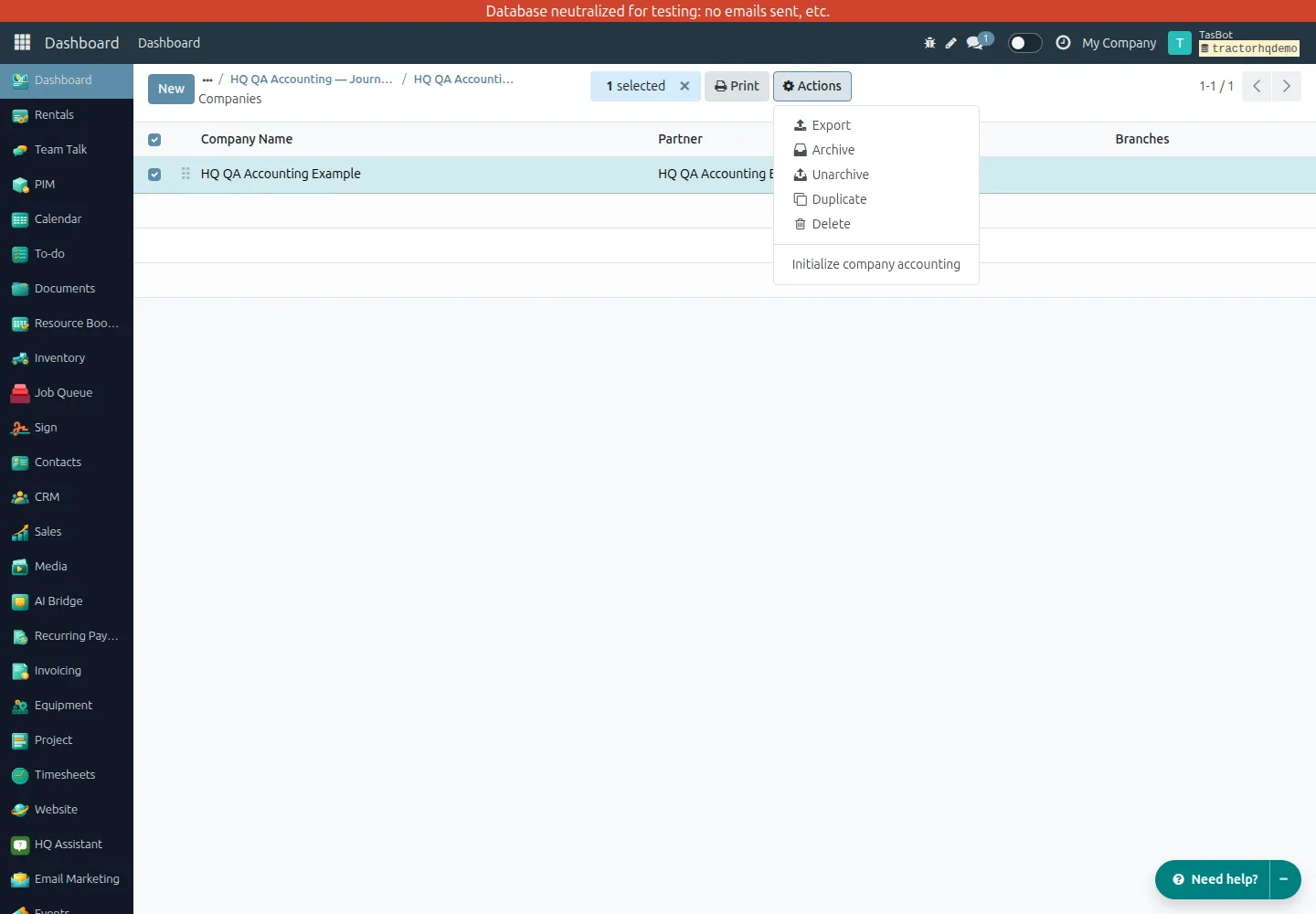
Task: Open the Inventory app icon
Action: pos(20,358)
